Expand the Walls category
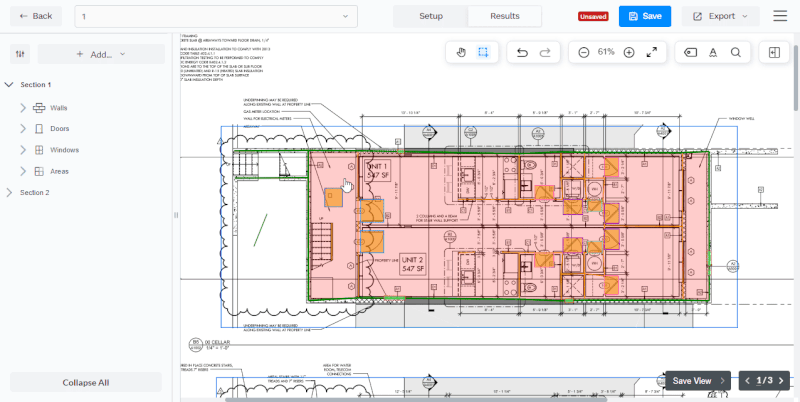This screenshot has height=402, width=800. (23, 107)
